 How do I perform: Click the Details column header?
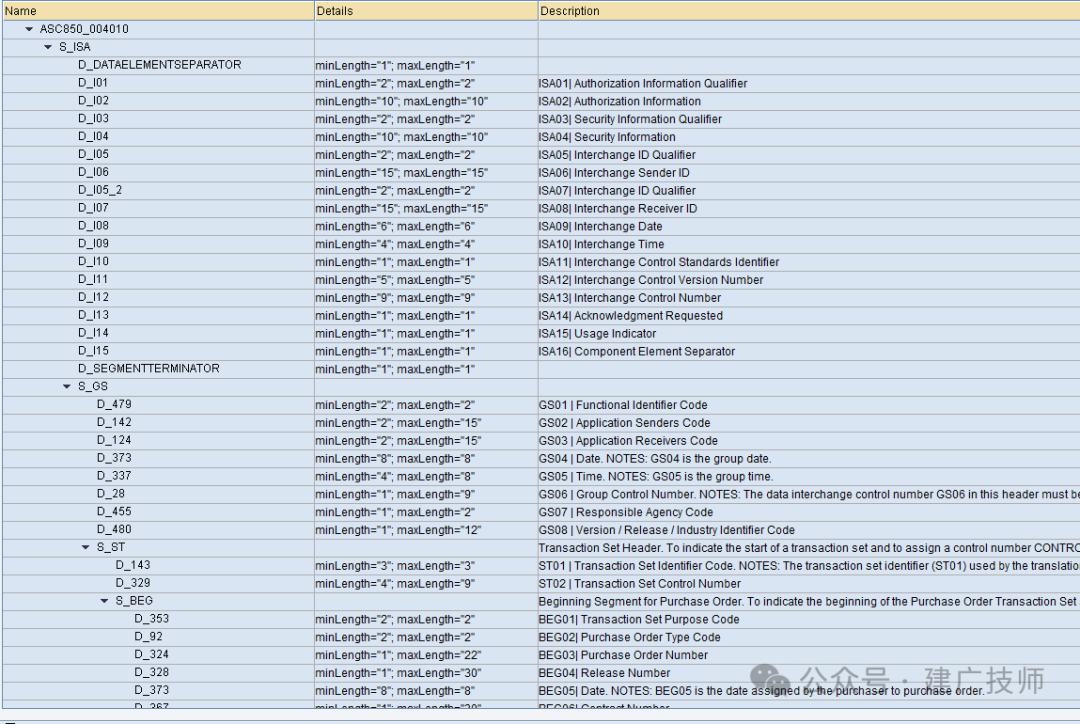[x=426, y=11]
